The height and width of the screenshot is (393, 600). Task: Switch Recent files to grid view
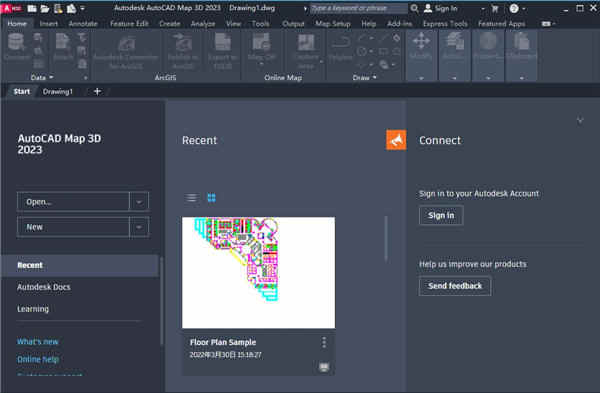211,198
